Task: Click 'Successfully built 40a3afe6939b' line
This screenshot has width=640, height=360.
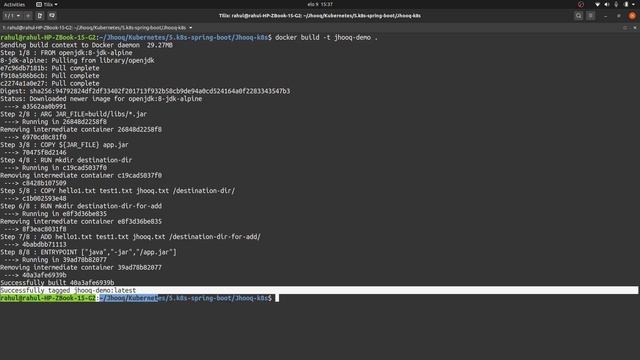Action: (57, 282)
